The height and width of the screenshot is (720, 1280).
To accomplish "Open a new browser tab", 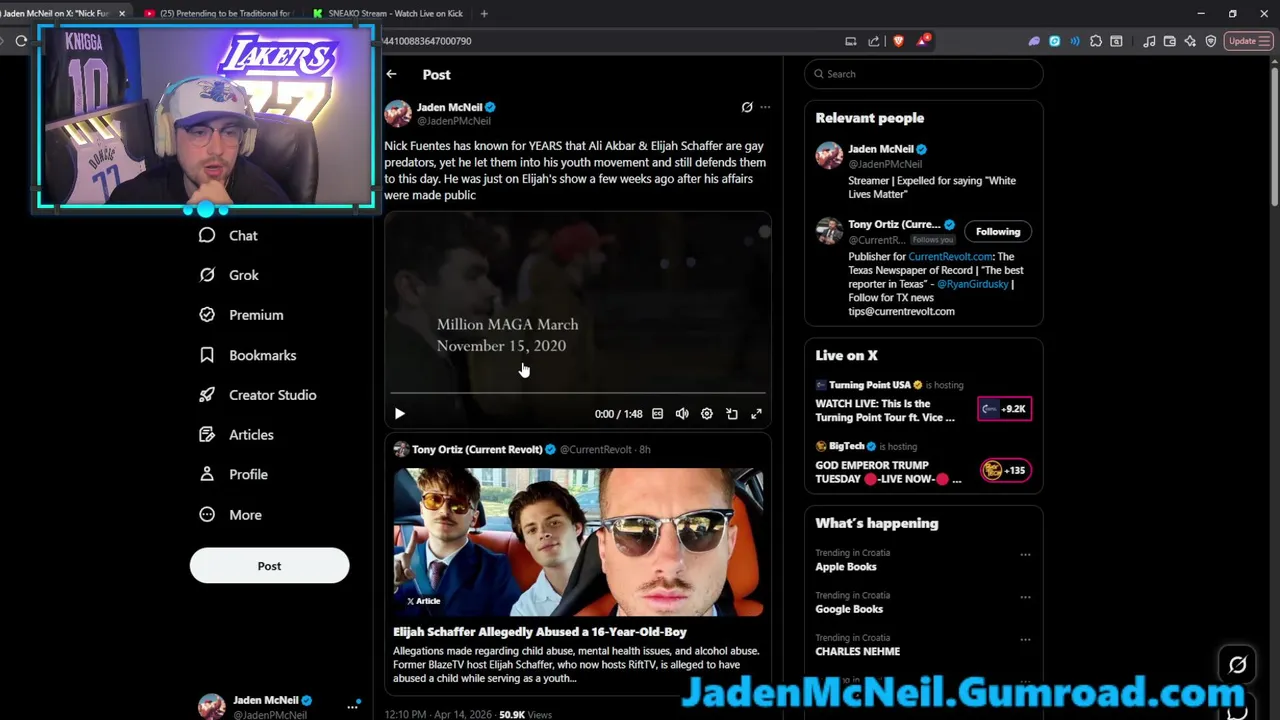I will pyautogui.click(x=484, y=13).
